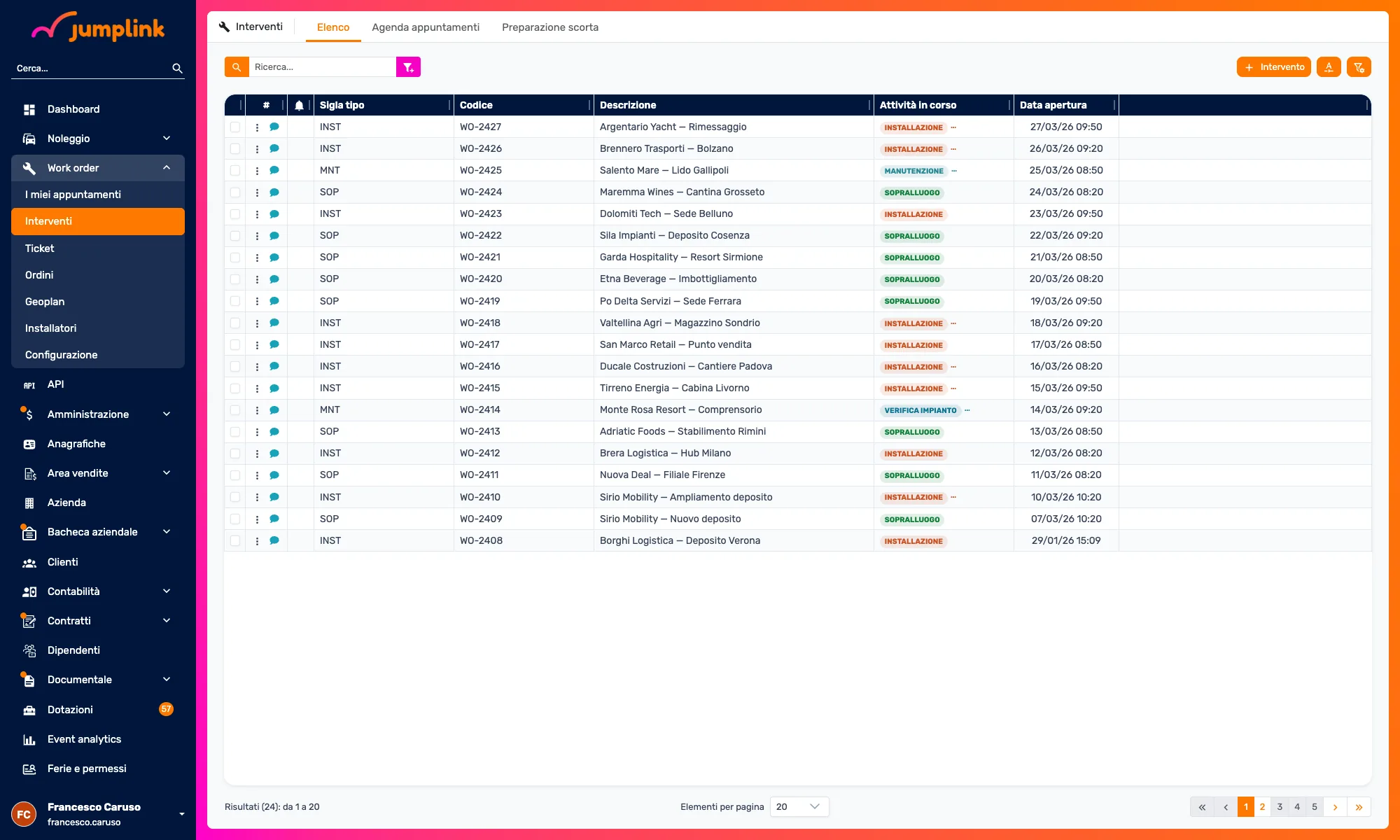
Task: Click the sidebar search magnifier icon
Action: [177, 68]
